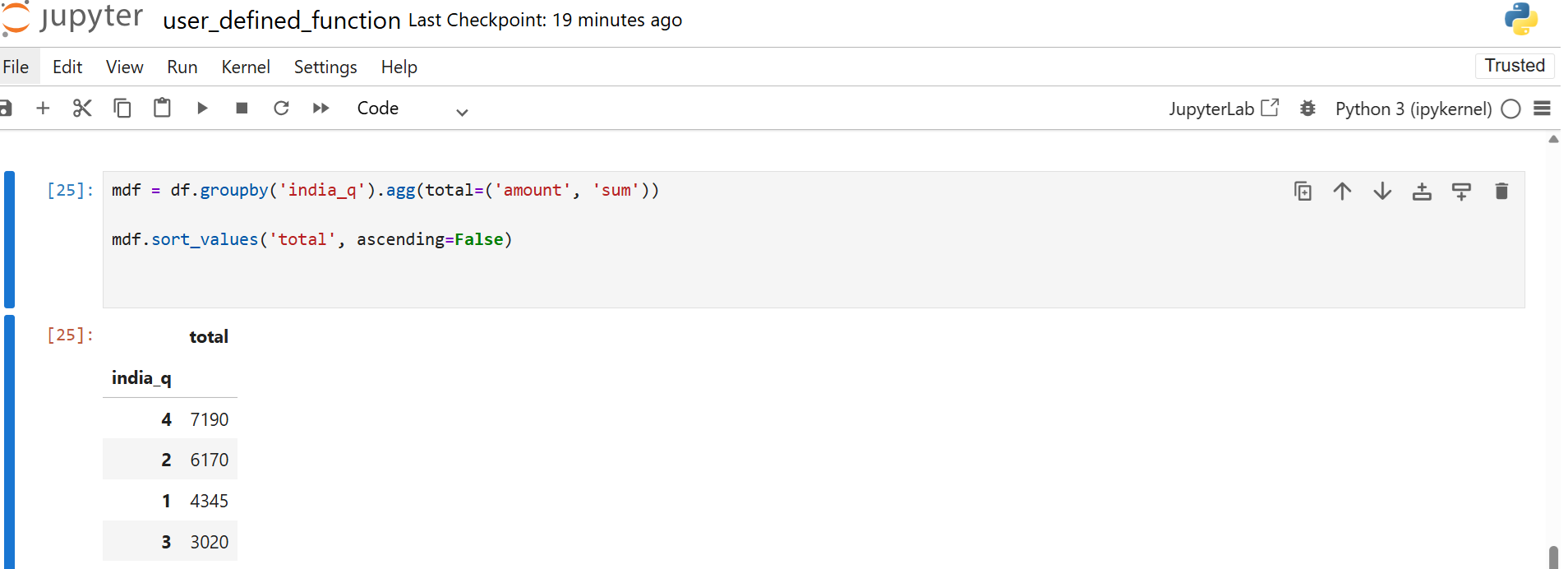The width and height of the screenshot is (1568, 569).
Task: Insert a new cell with plus icon
Action: pyautogui.click(x=43, y=109)
